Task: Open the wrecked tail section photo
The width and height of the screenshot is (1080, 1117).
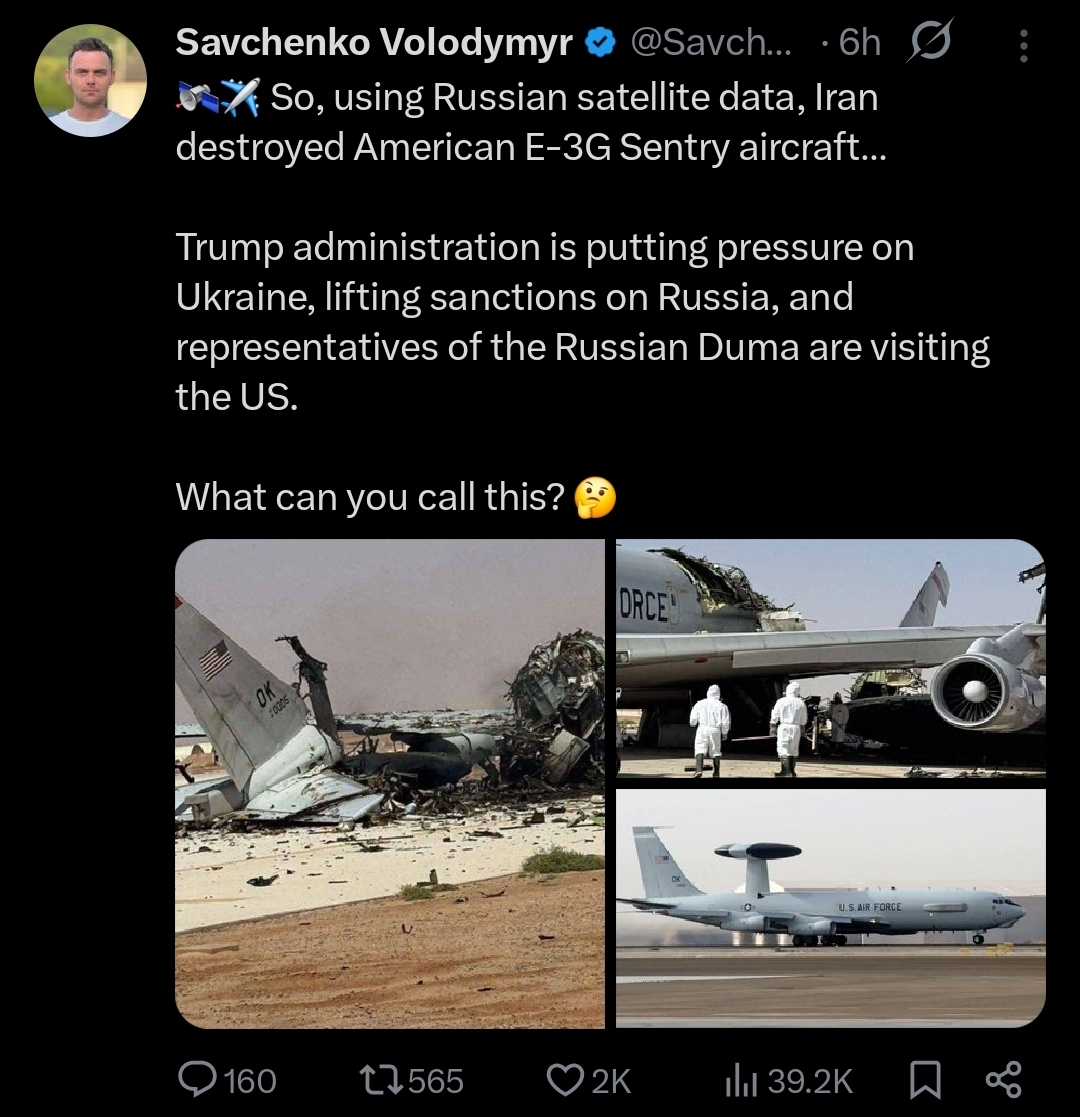Action: pos(390,783)
